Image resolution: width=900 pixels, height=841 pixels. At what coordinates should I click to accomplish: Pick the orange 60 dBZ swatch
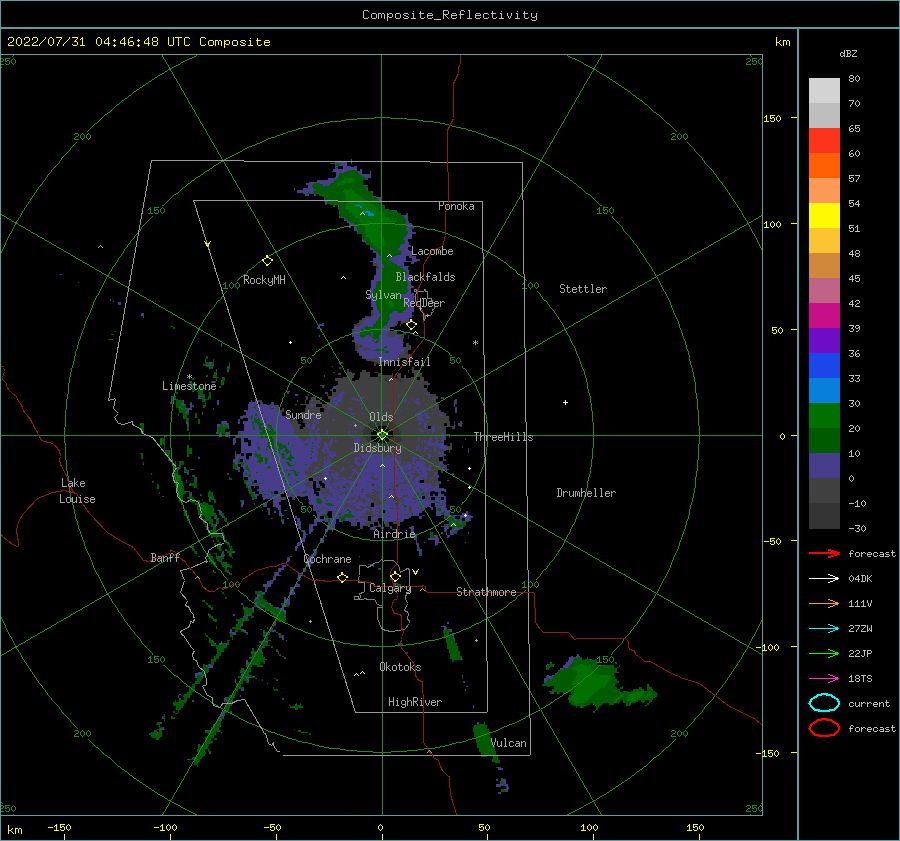click(824, 165)
